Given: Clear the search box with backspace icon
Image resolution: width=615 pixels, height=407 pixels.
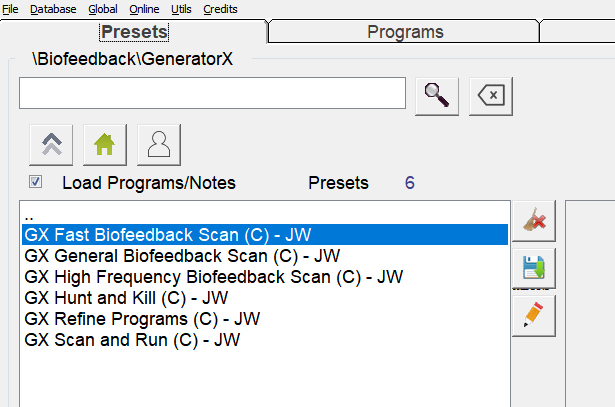Looking at the screenshot, I should point(491,95).
